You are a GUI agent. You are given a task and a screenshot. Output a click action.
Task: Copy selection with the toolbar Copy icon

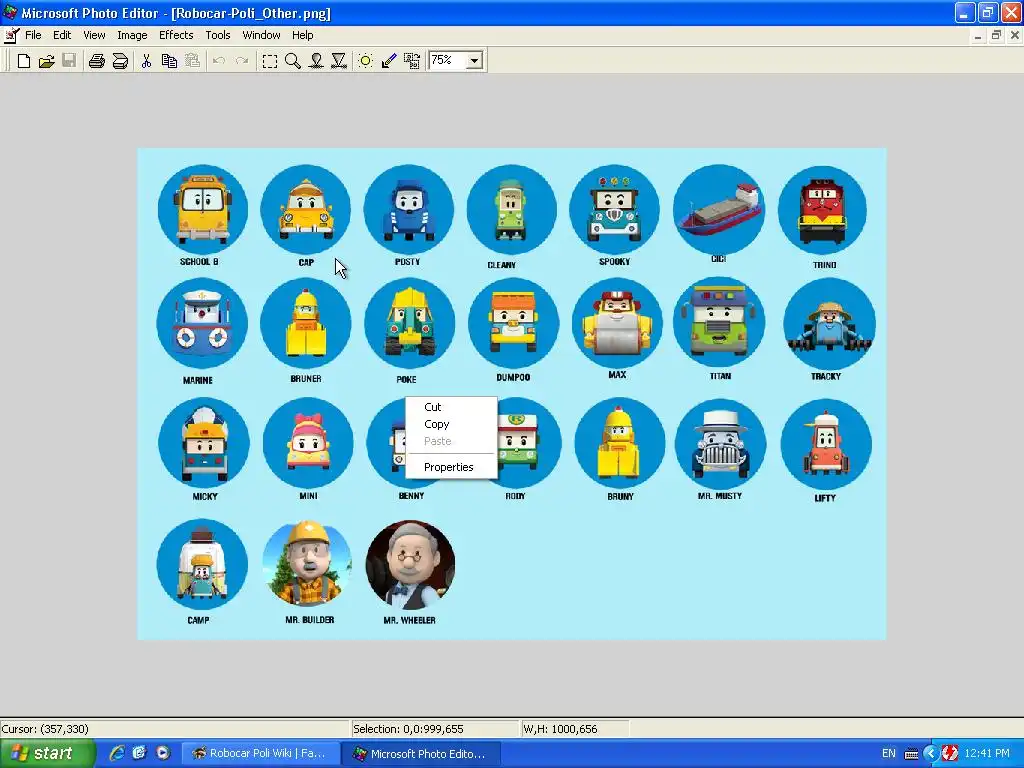(169, 61)
